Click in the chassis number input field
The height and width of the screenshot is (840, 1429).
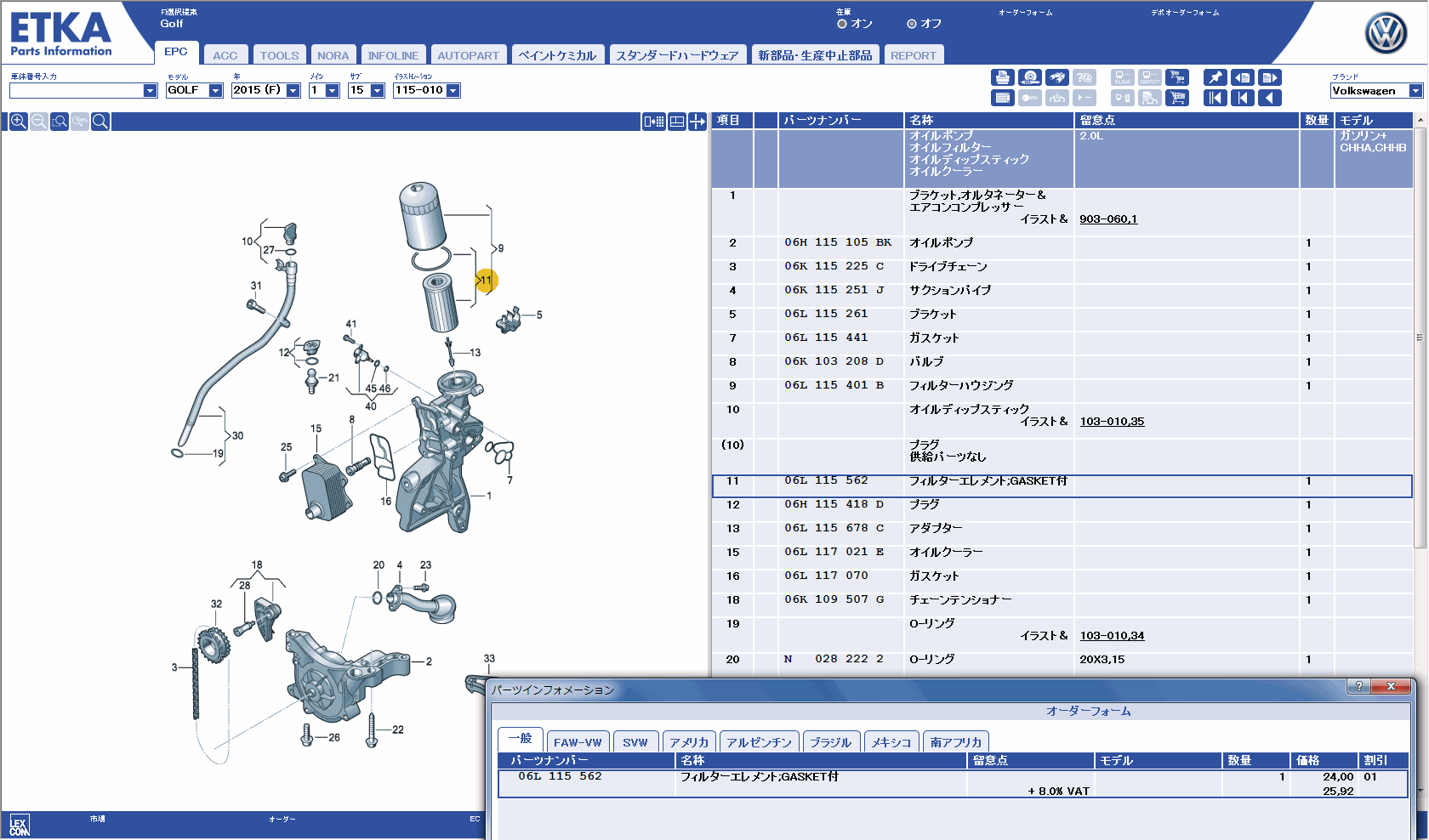click(x=77, y=90)
